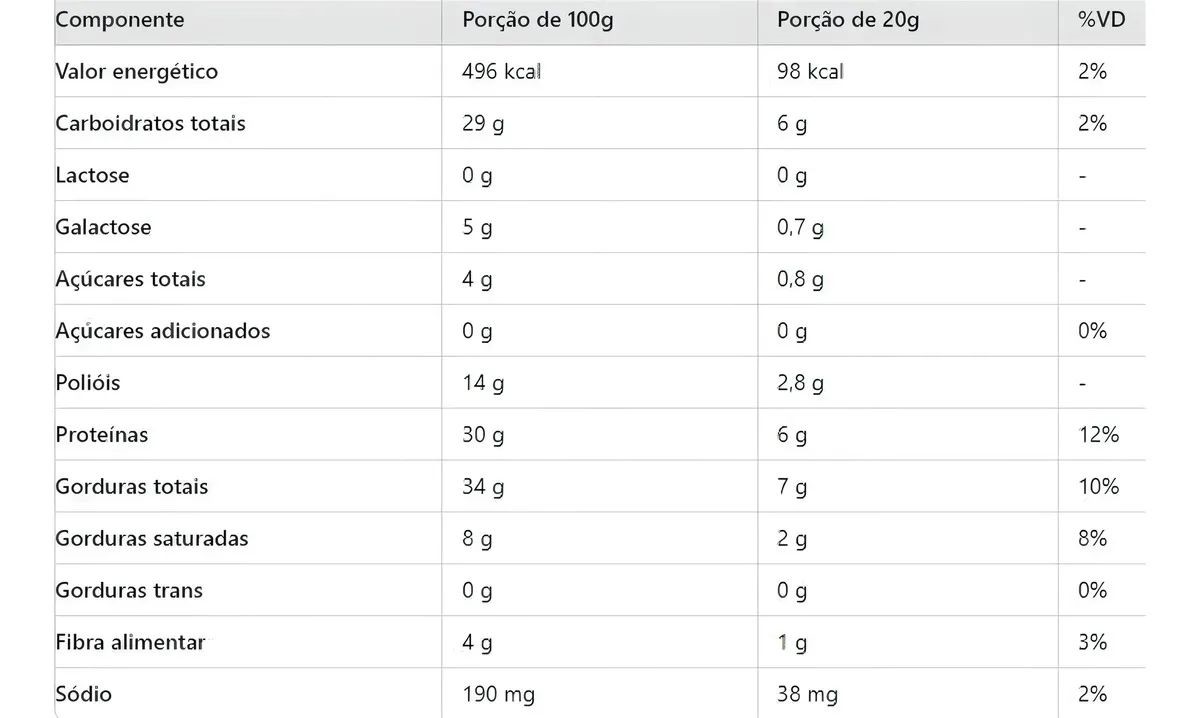Click the 'Gorduras saturadas' row label
Viewport: 1200px width, 718px height.
152,539
